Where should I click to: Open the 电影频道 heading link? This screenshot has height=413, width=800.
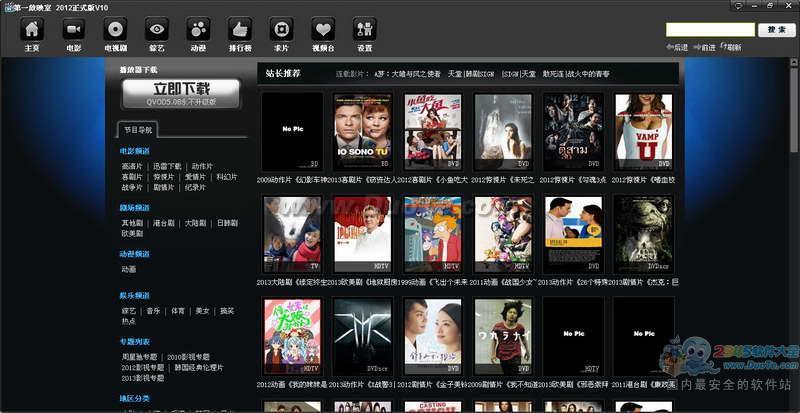[135, 151]
